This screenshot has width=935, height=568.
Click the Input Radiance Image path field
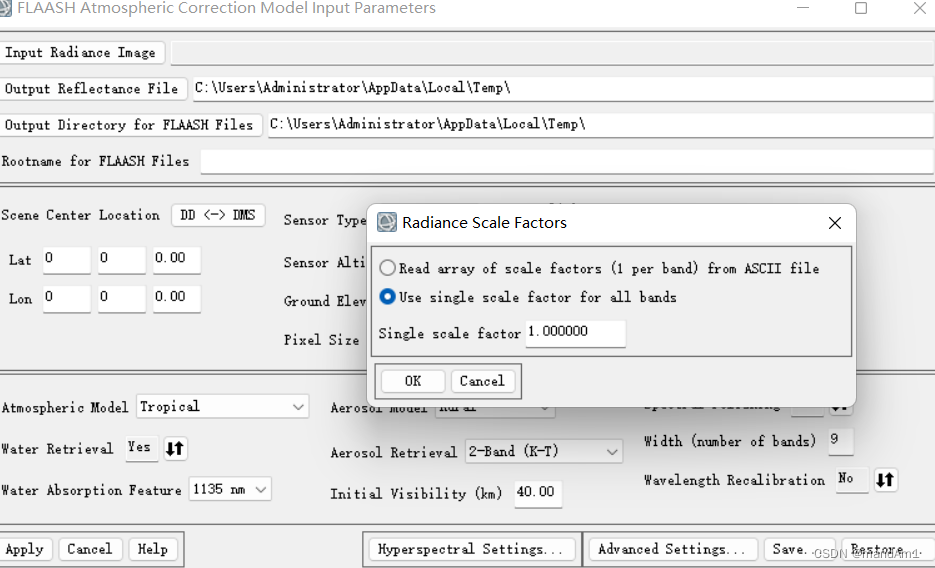[x=552, y=53]
